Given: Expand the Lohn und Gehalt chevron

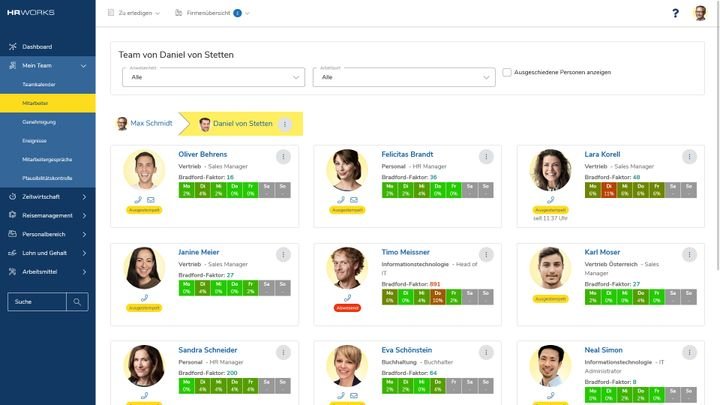Looking at the screenshot, I should click(84, 253).
